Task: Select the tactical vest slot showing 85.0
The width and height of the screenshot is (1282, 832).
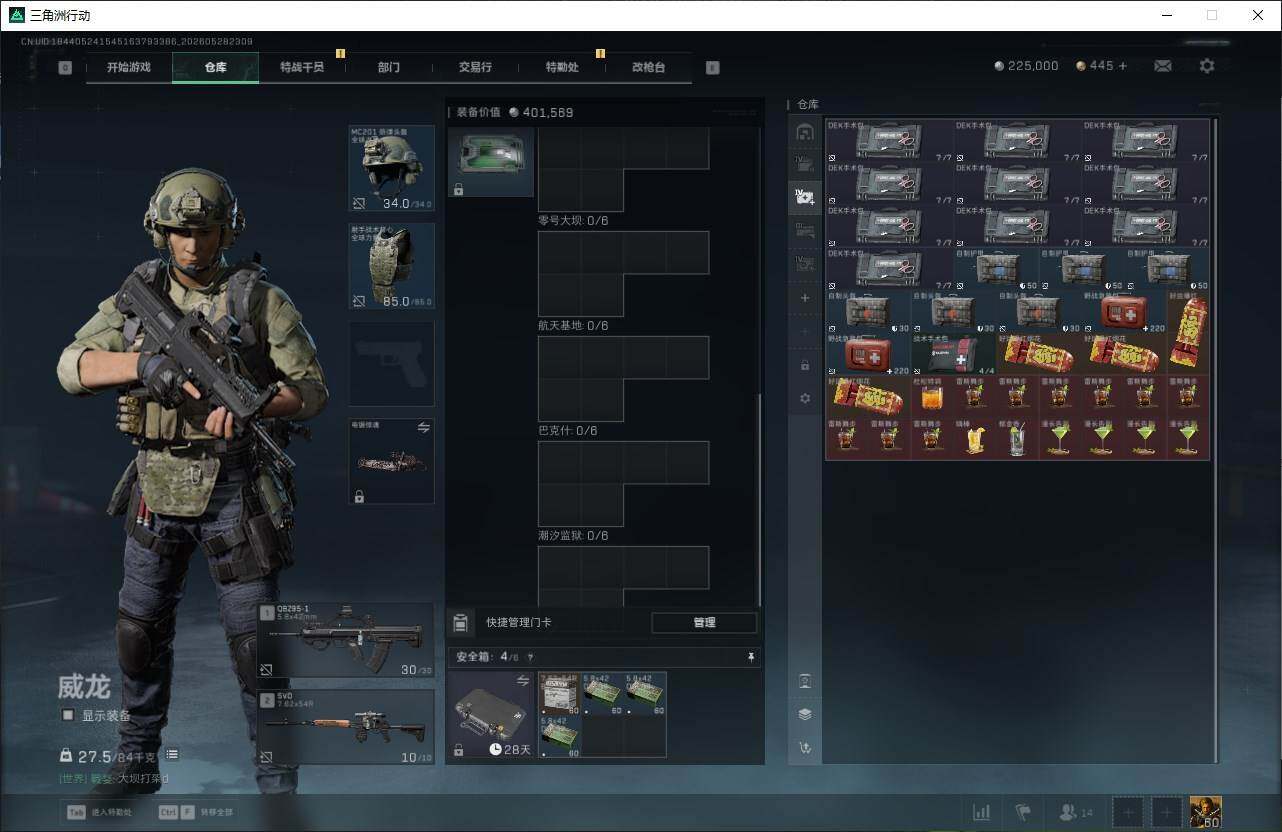Action: point(391,266)
